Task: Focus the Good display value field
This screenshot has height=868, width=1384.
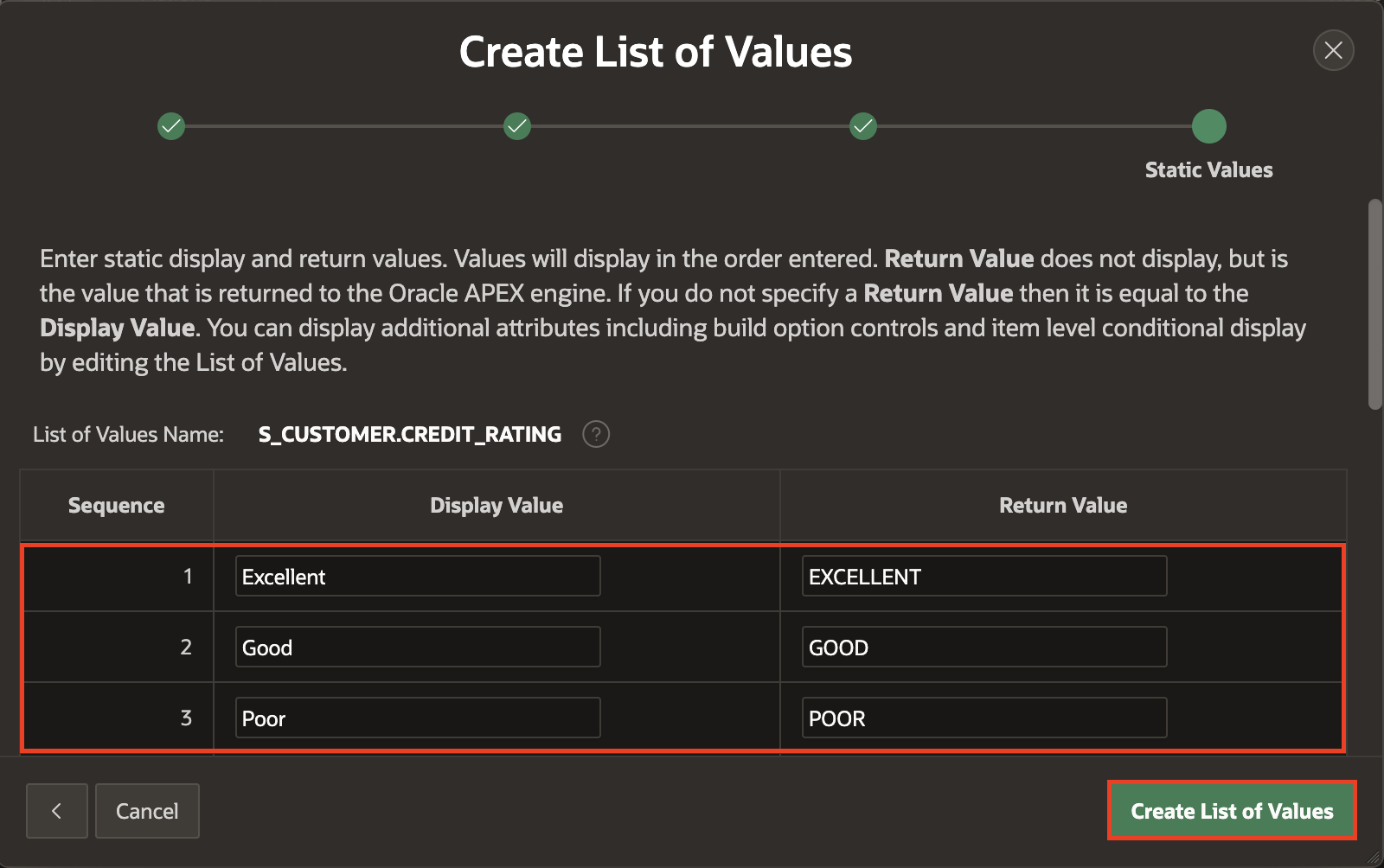Action: [418, 647]
